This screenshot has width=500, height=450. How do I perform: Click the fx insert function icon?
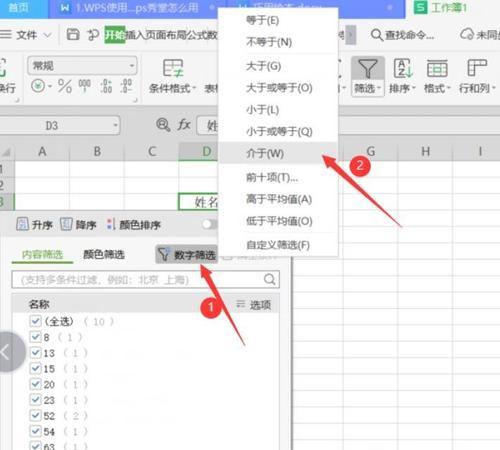coord(184,125)
